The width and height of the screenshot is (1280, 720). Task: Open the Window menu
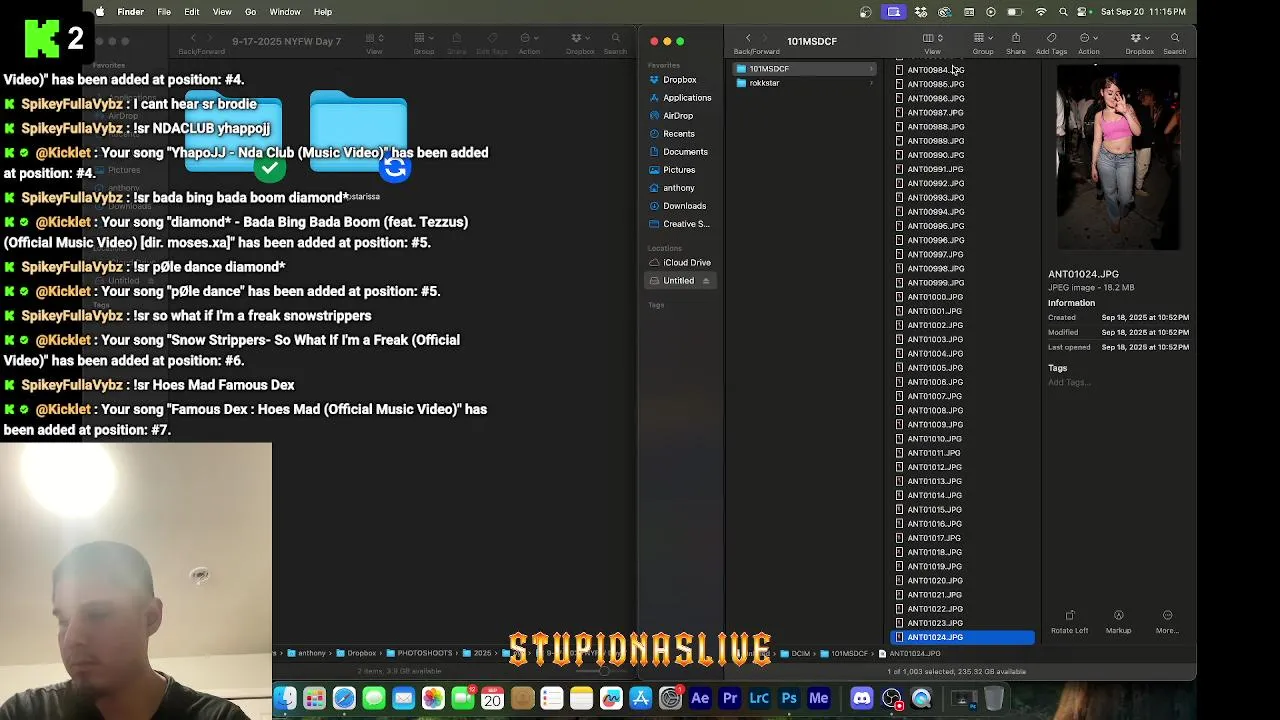point(285,12)
